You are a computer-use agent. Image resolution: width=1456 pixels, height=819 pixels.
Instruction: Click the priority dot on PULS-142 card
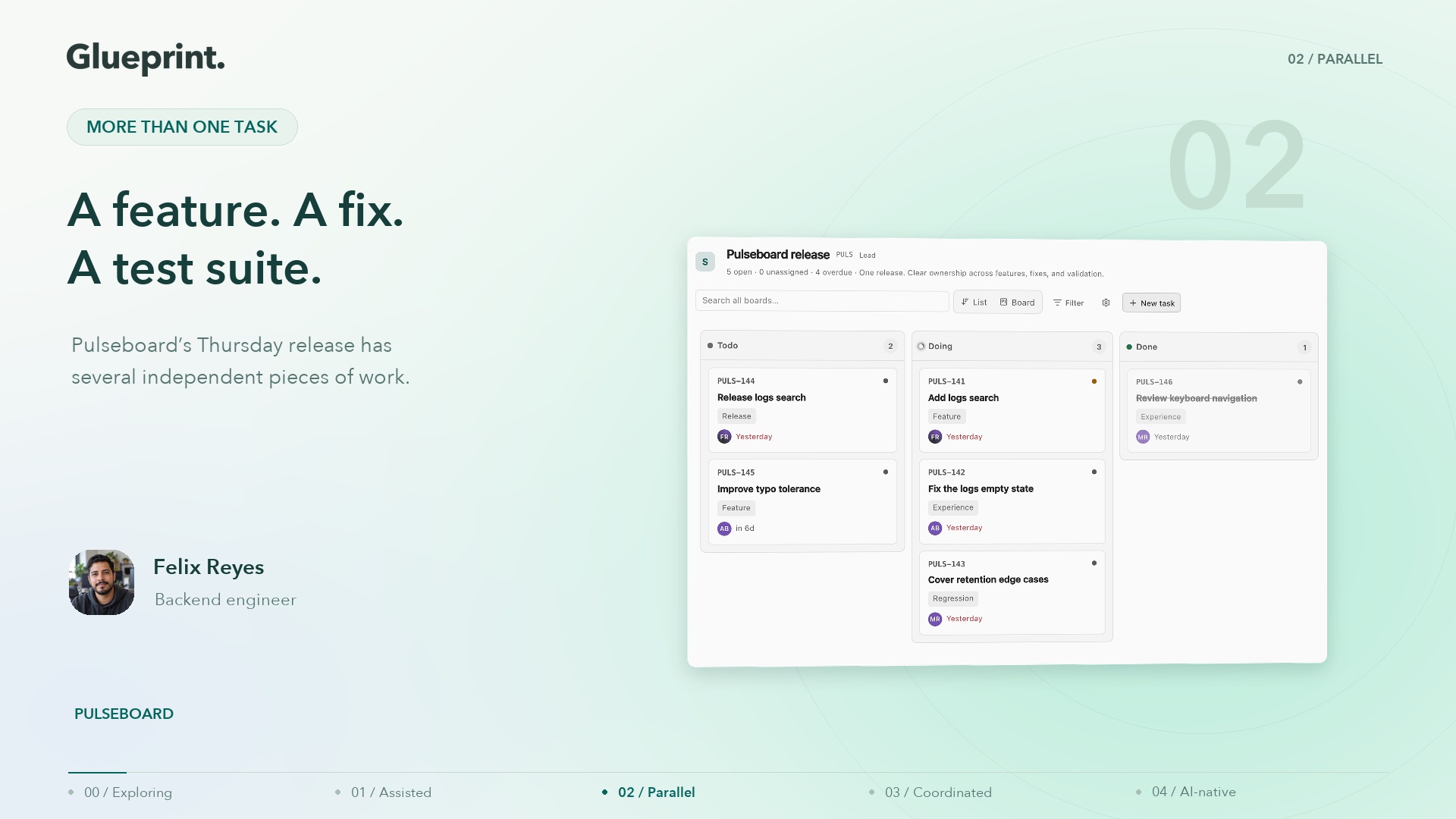point(1094,472)
